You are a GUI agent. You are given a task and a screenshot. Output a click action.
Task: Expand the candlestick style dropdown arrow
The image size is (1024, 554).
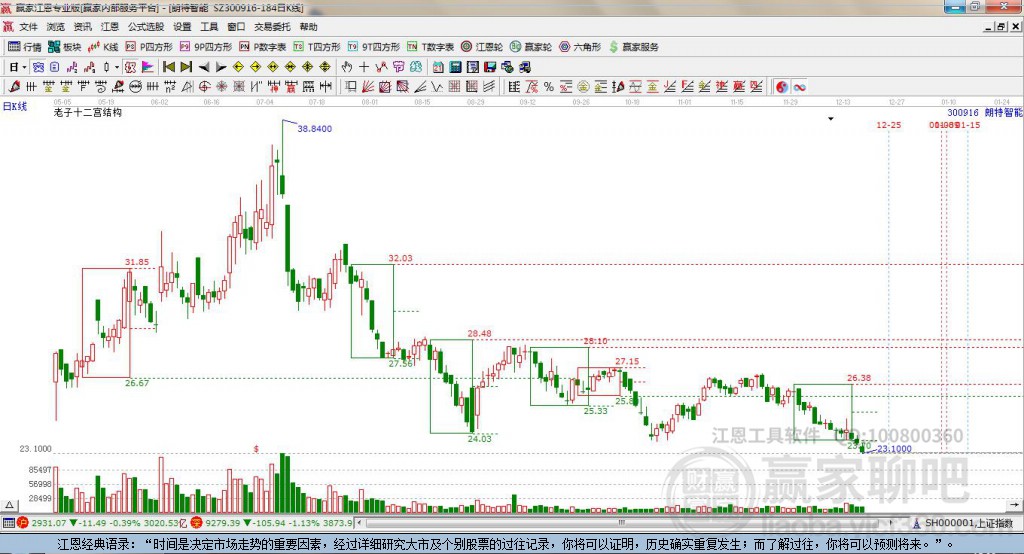(116, 67)
